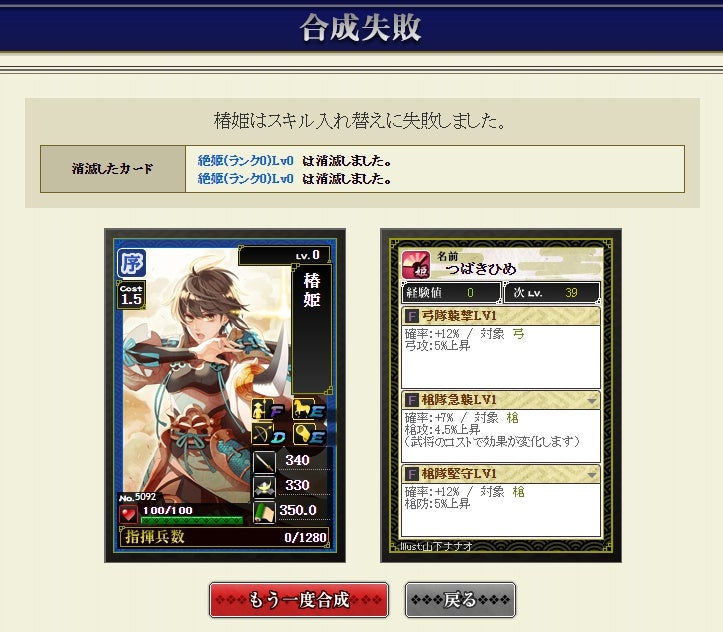The image size is (723, 632).
Task: Expand the 槍隊急襲LV1 skill arrow
Action: click(x=592, y=401)
